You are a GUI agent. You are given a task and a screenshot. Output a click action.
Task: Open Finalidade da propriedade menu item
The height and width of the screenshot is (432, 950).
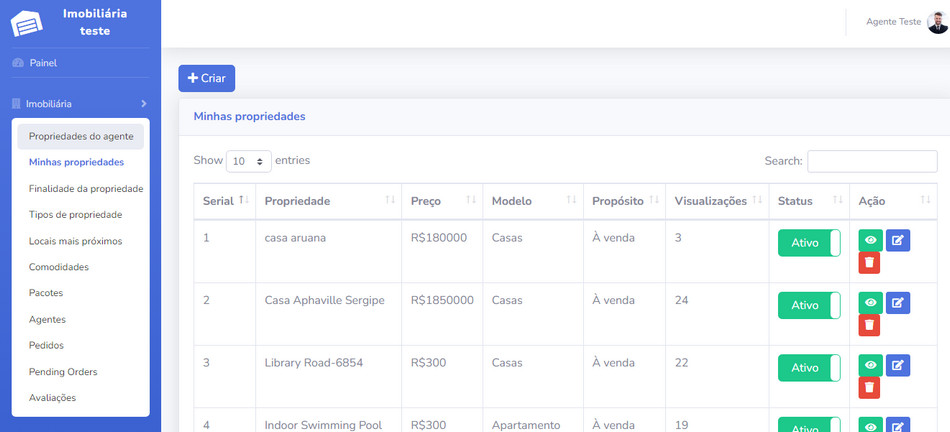[x=86, y=189]
